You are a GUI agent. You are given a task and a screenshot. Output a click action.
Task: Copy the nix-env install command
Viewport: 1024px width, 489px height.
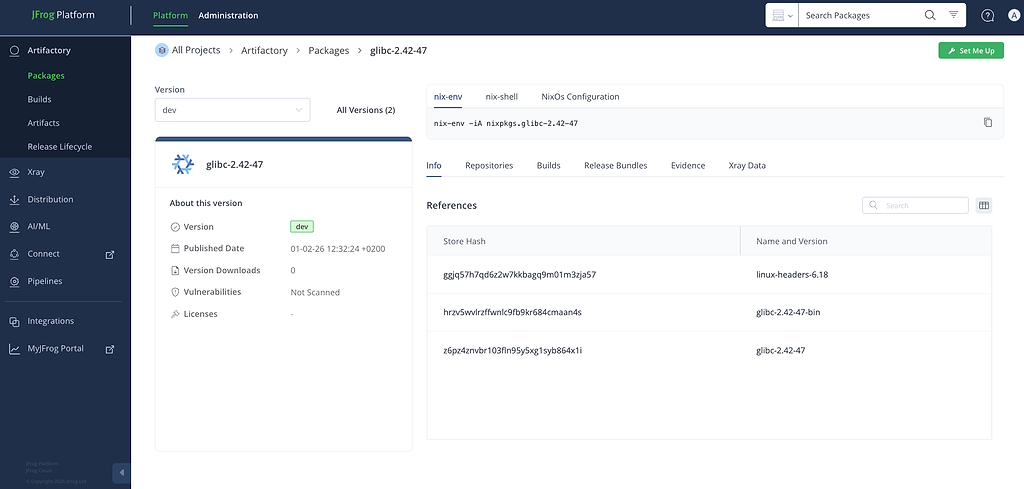988,123
